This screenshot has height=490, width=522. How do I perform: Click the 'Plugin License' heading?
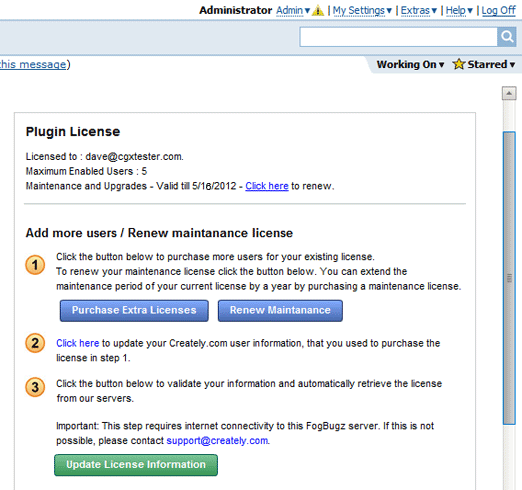tap(73, 132)
